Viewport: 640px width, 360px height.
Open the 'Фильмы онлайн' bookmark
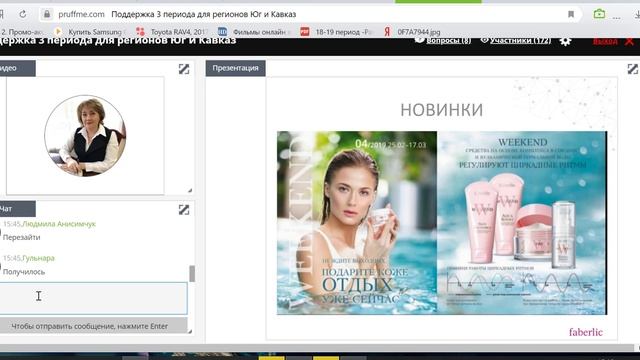[x=253, y=31]
